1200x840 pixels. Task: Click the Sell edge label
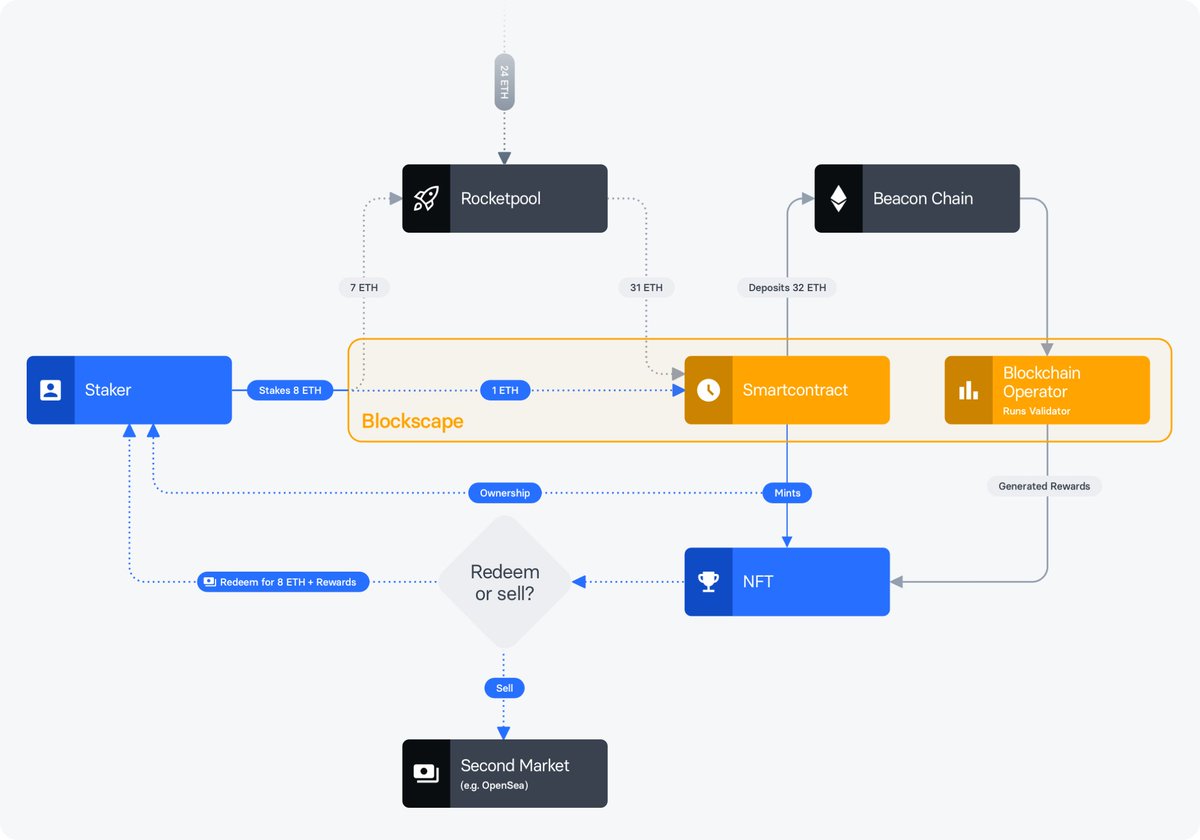504,688
